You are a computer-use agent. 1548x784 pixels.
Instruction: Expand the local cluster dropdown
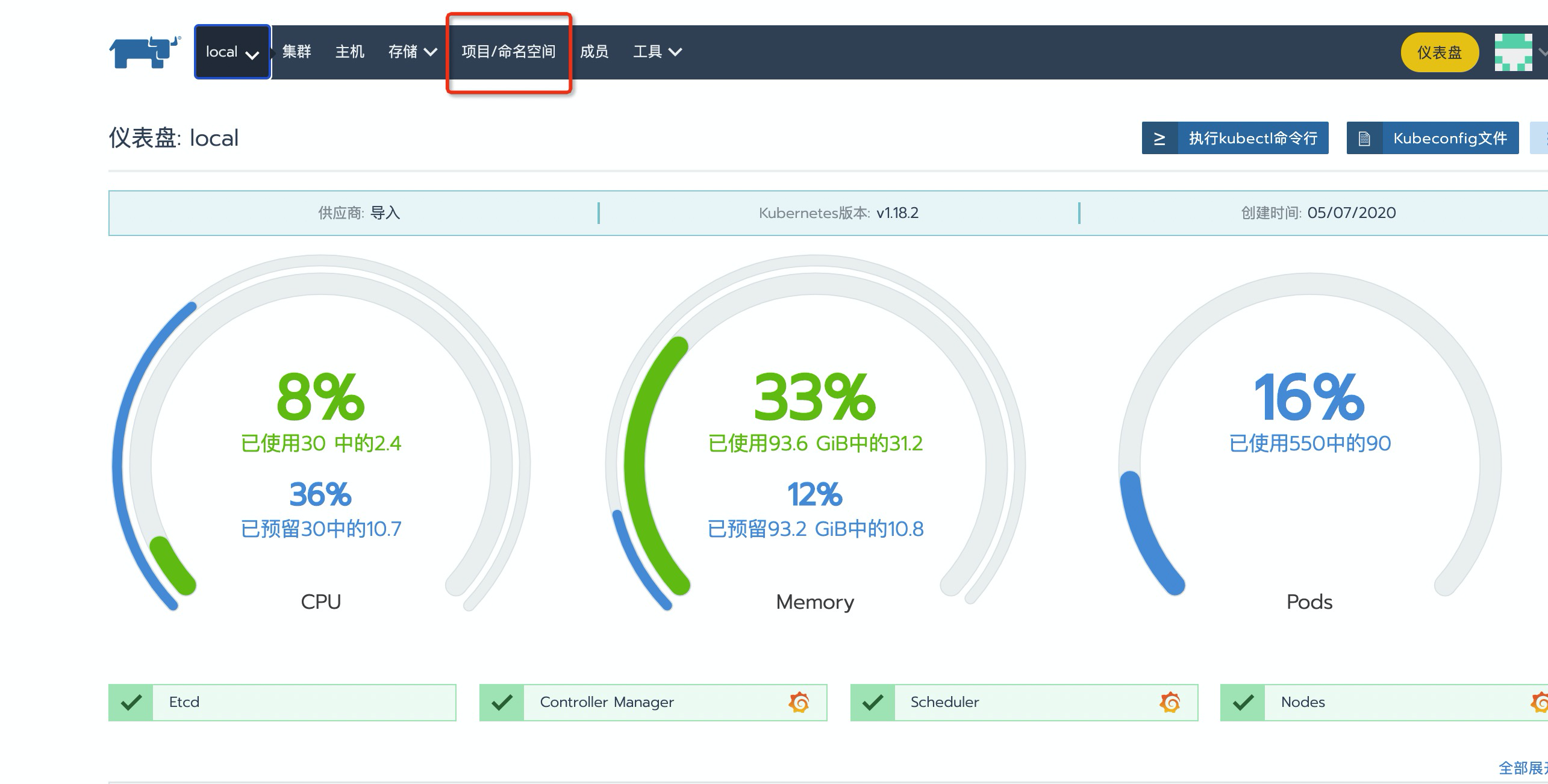coord(232,52)
